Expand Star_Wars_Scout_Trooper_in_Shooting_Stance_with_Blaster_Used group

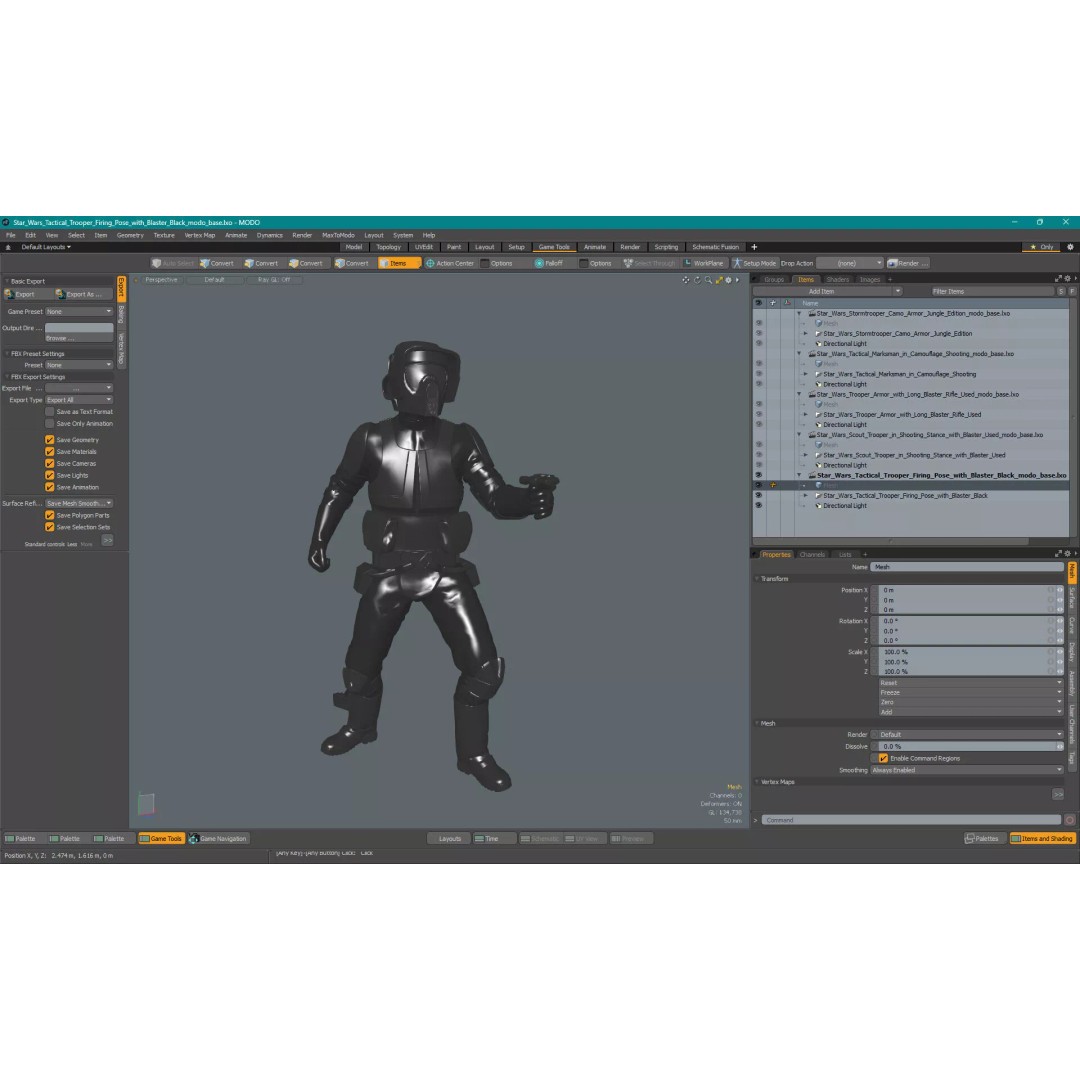806,455
